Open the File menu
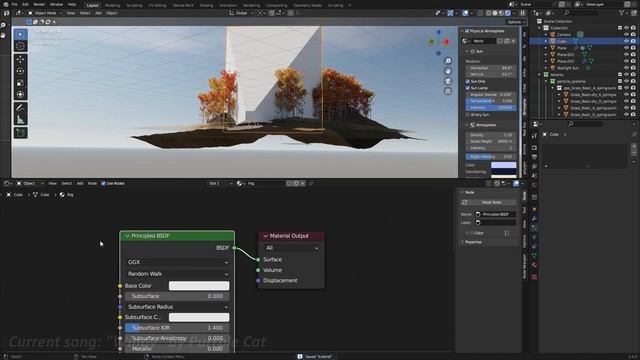This screenshot has height=360, width=640. pos(15,4)
